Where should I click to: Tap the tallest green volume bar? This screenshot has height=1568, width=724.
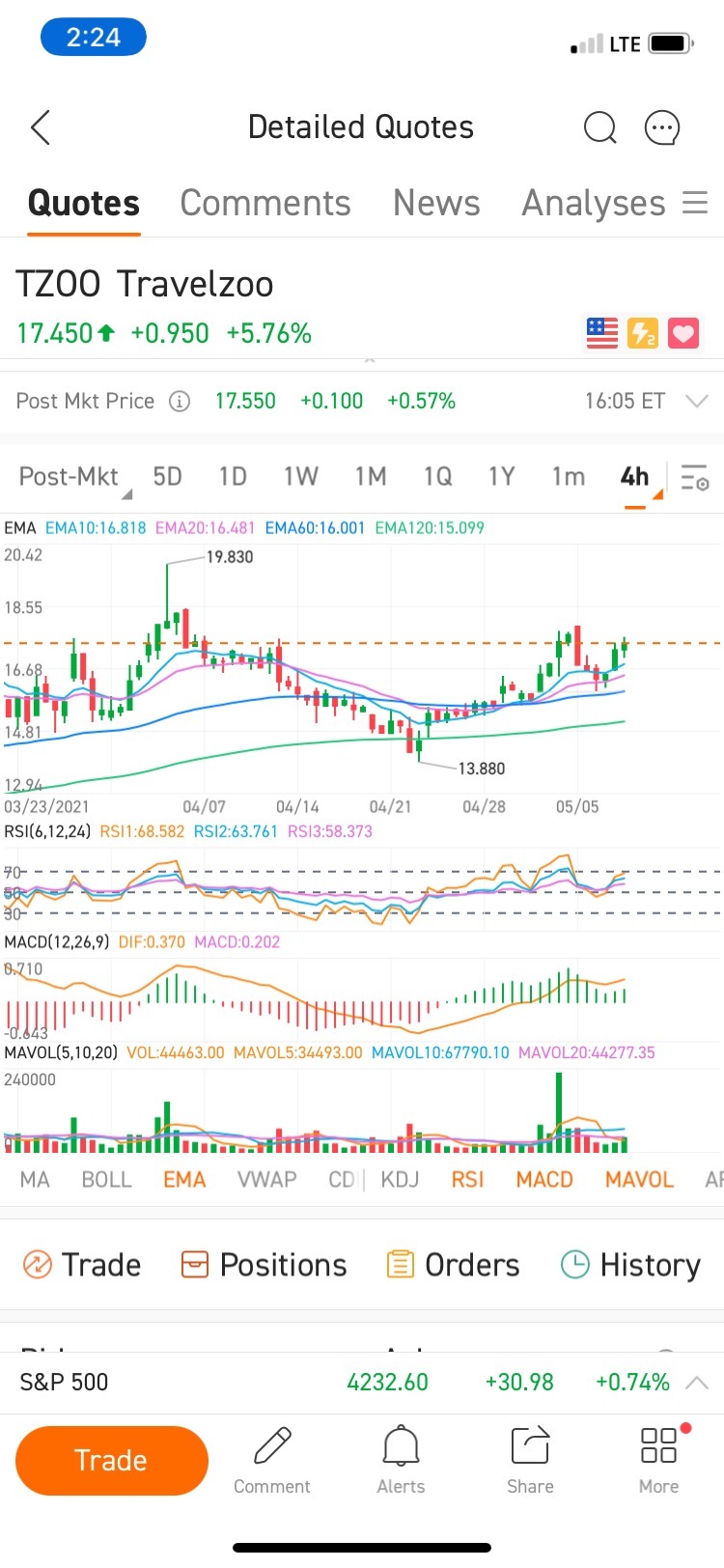click(559, 1111)
